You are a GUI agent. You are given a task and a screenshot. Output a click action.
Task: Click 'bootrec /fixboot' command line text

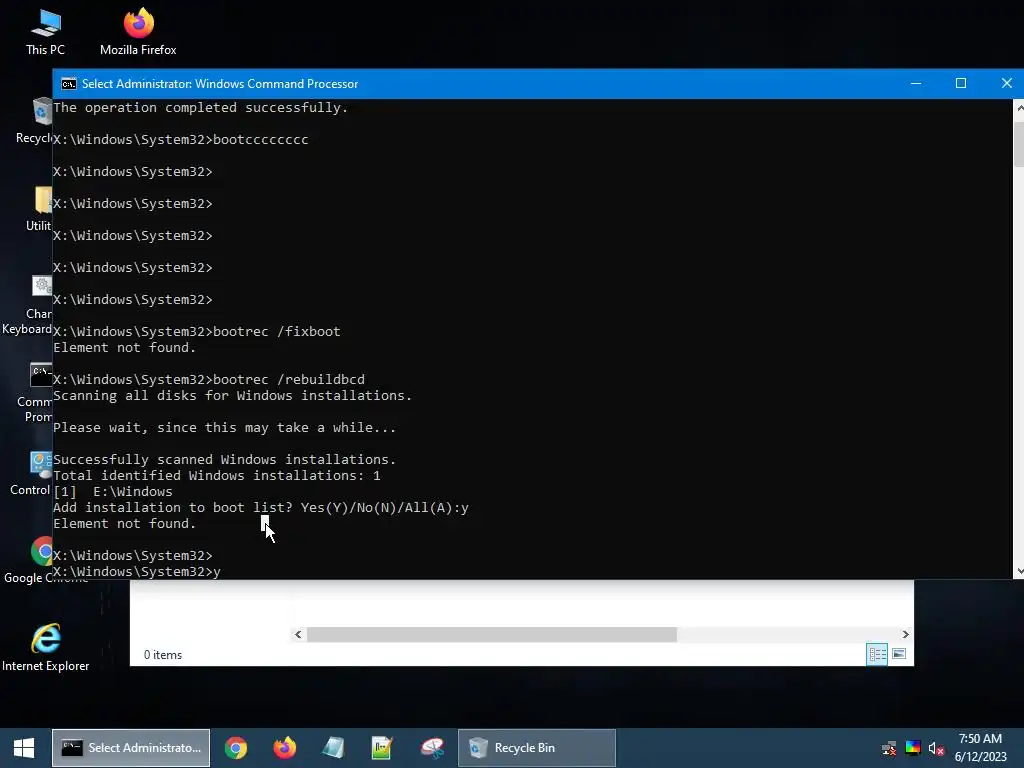[277, 331]
